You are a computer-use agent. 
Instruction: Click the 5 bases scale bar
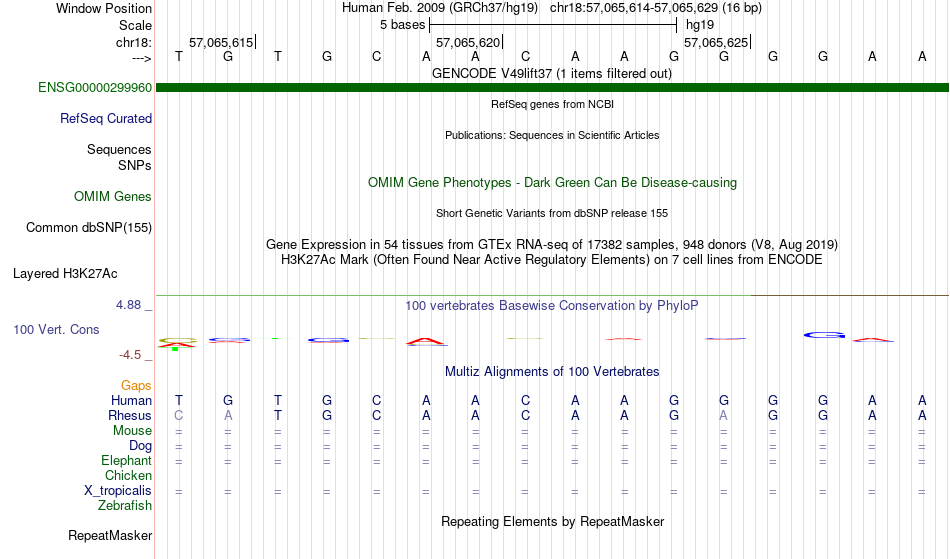click(x=553, y=25)
